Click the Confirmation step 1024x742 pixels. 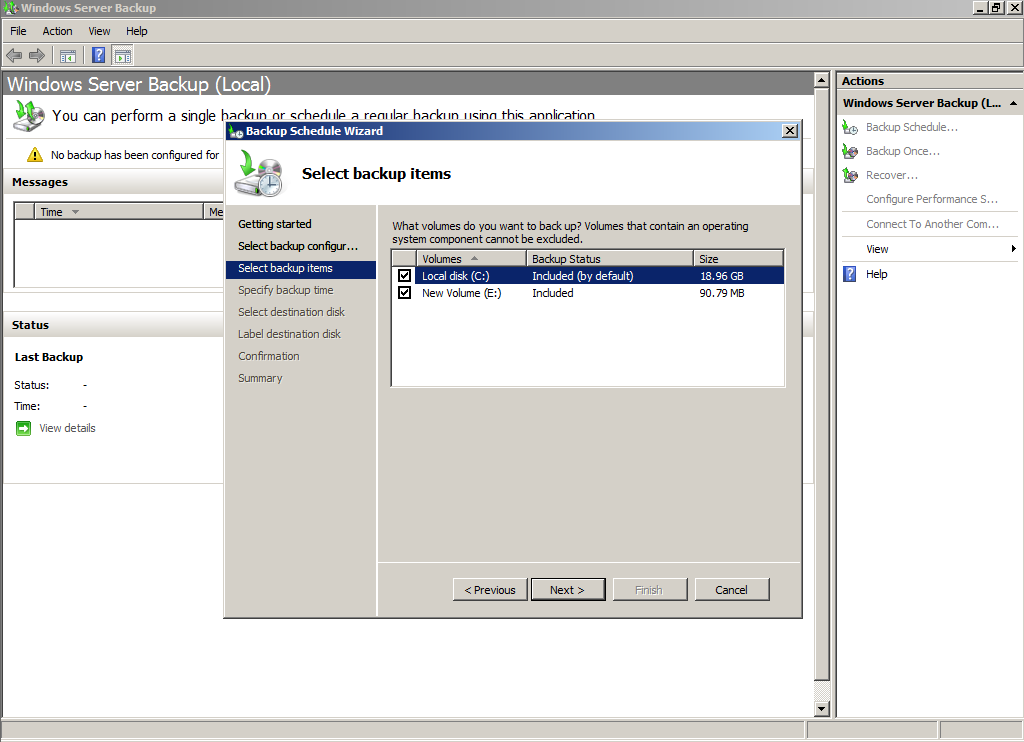coord(268,357)
